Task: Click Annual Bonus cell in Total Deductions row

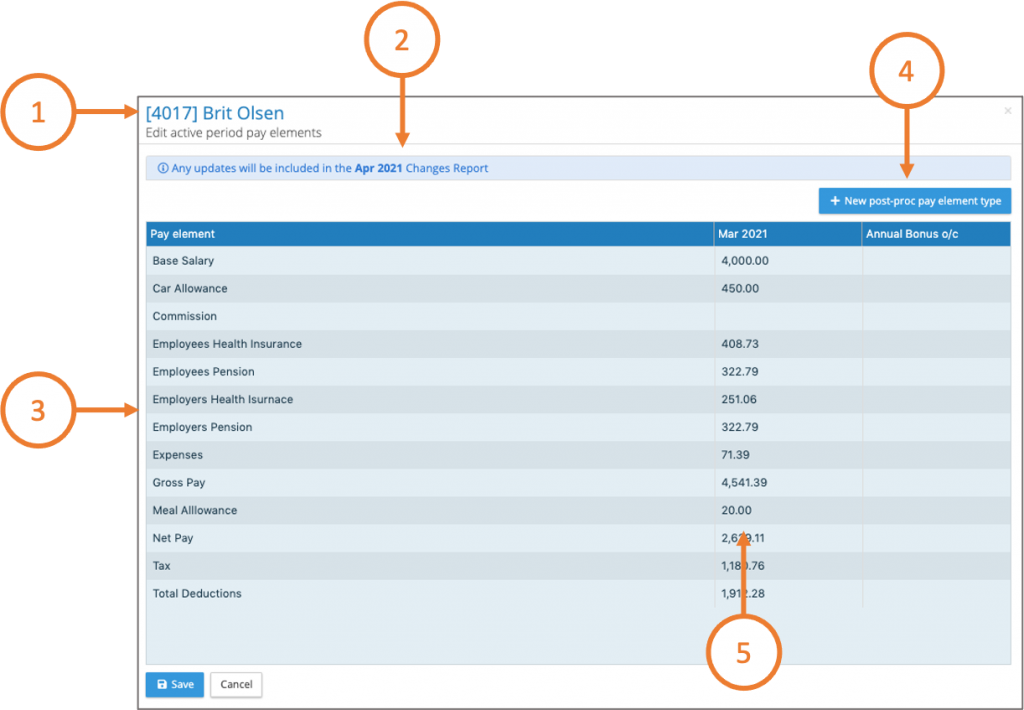Action: tap(935, 594)
